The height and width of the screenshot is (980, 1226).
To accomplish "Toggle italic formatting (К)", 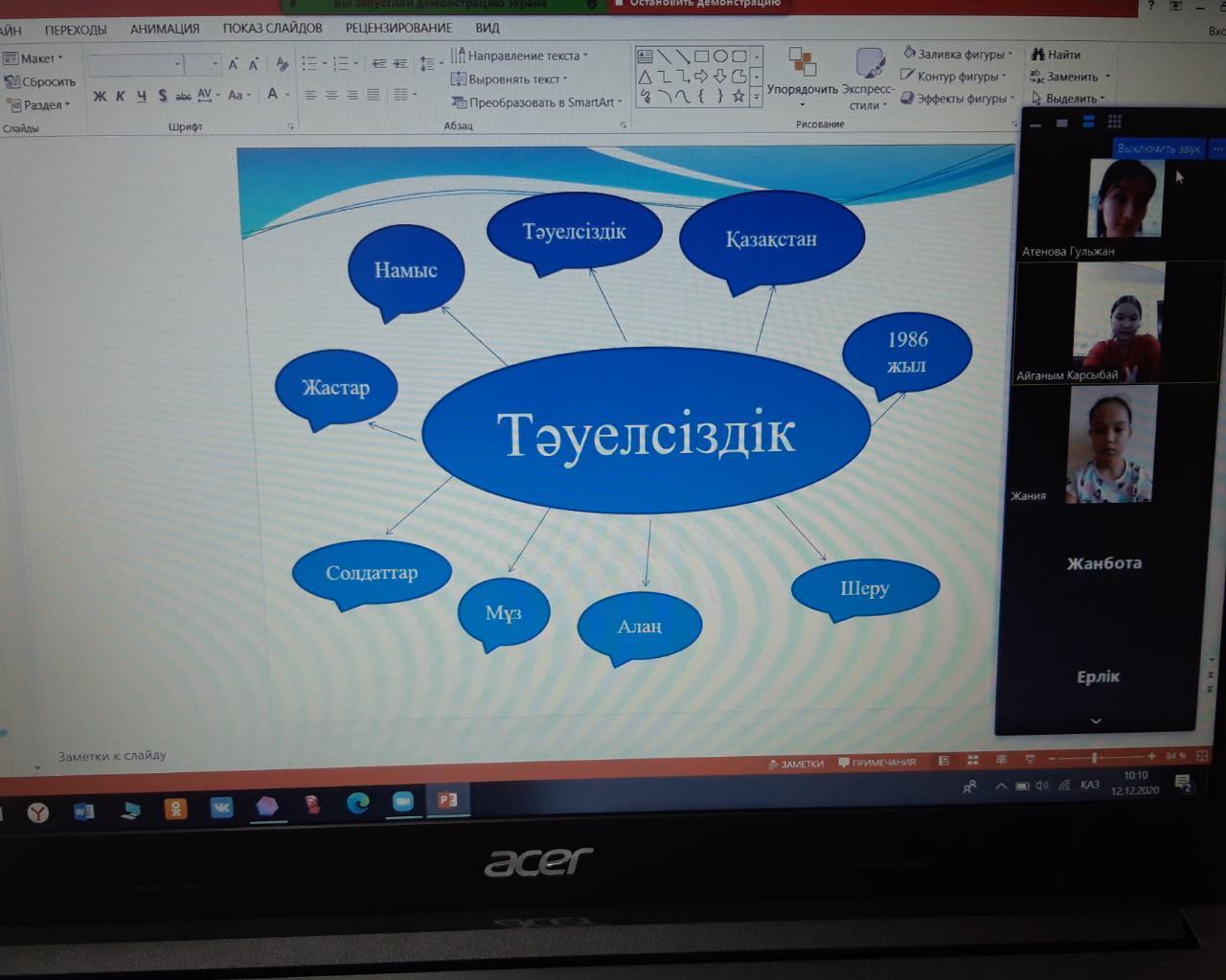I will [121, 96].
